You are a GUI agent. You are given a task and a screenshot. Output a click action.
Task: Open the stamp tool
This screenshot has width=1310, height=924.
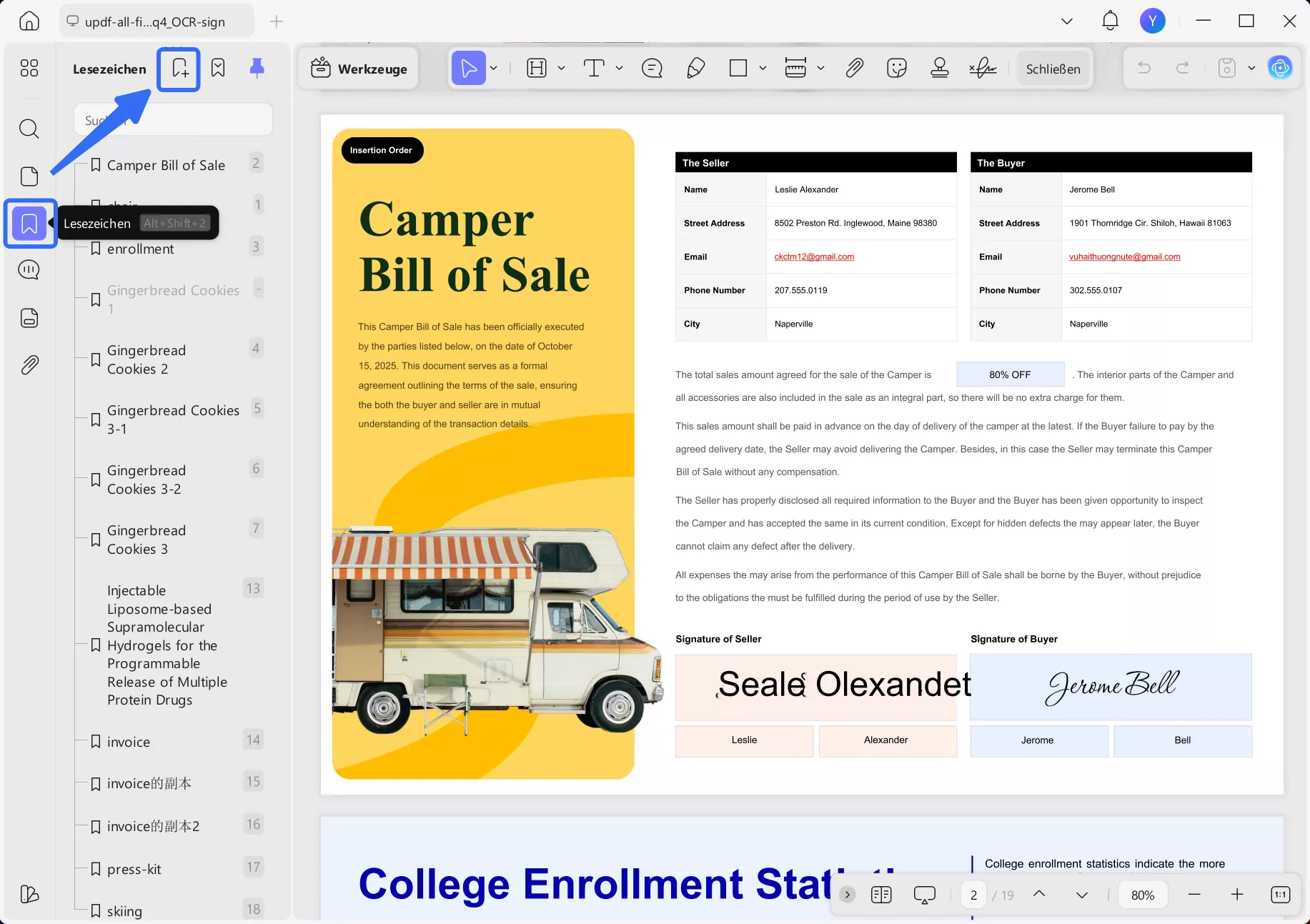[940, 69]
